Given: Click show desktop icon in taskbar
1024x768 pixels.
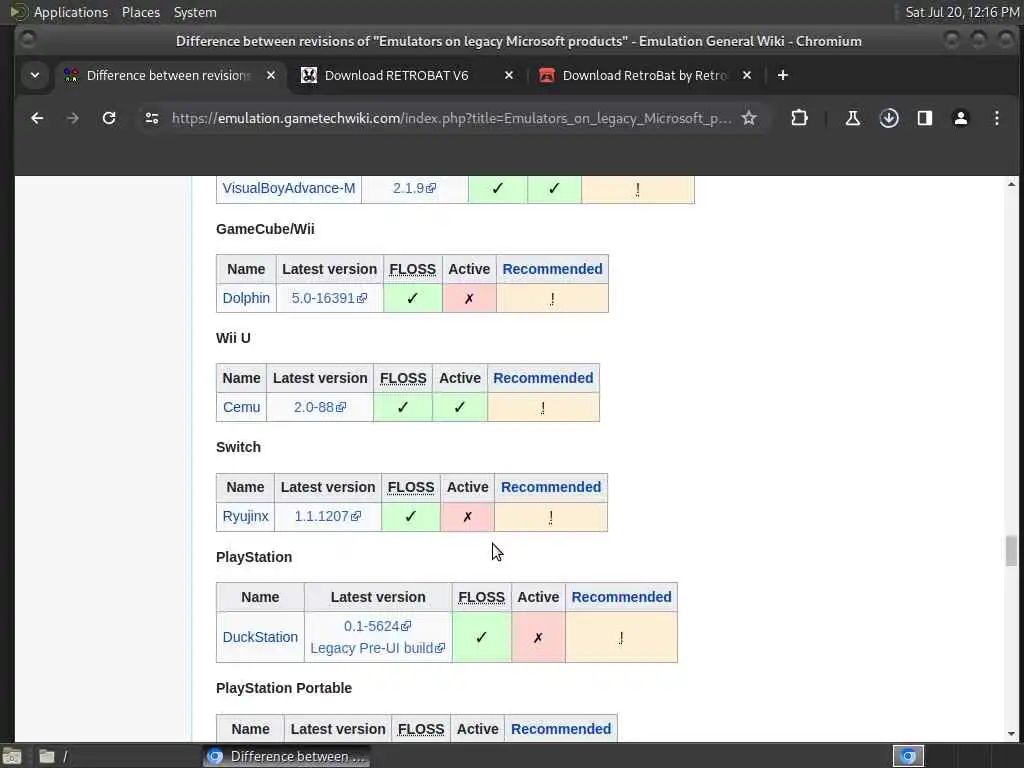Looking at the screenshot, I should pyautogui.click(x=12, y=756).
